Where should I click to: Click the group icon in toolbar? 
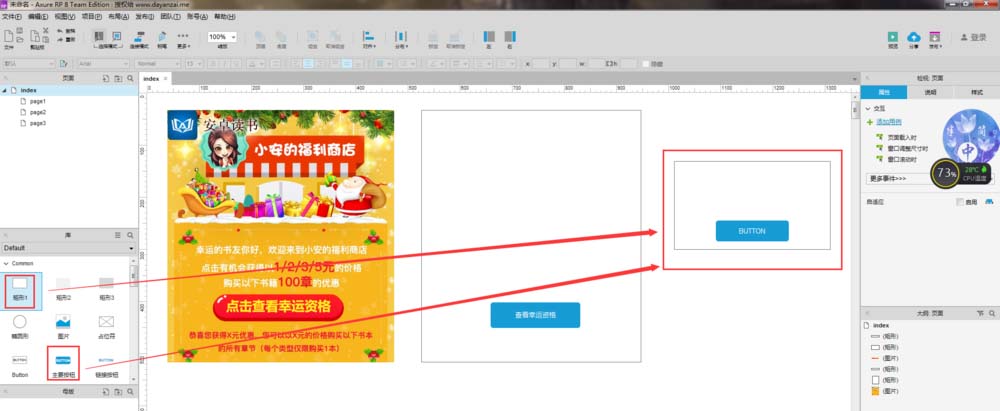(312, 36)
